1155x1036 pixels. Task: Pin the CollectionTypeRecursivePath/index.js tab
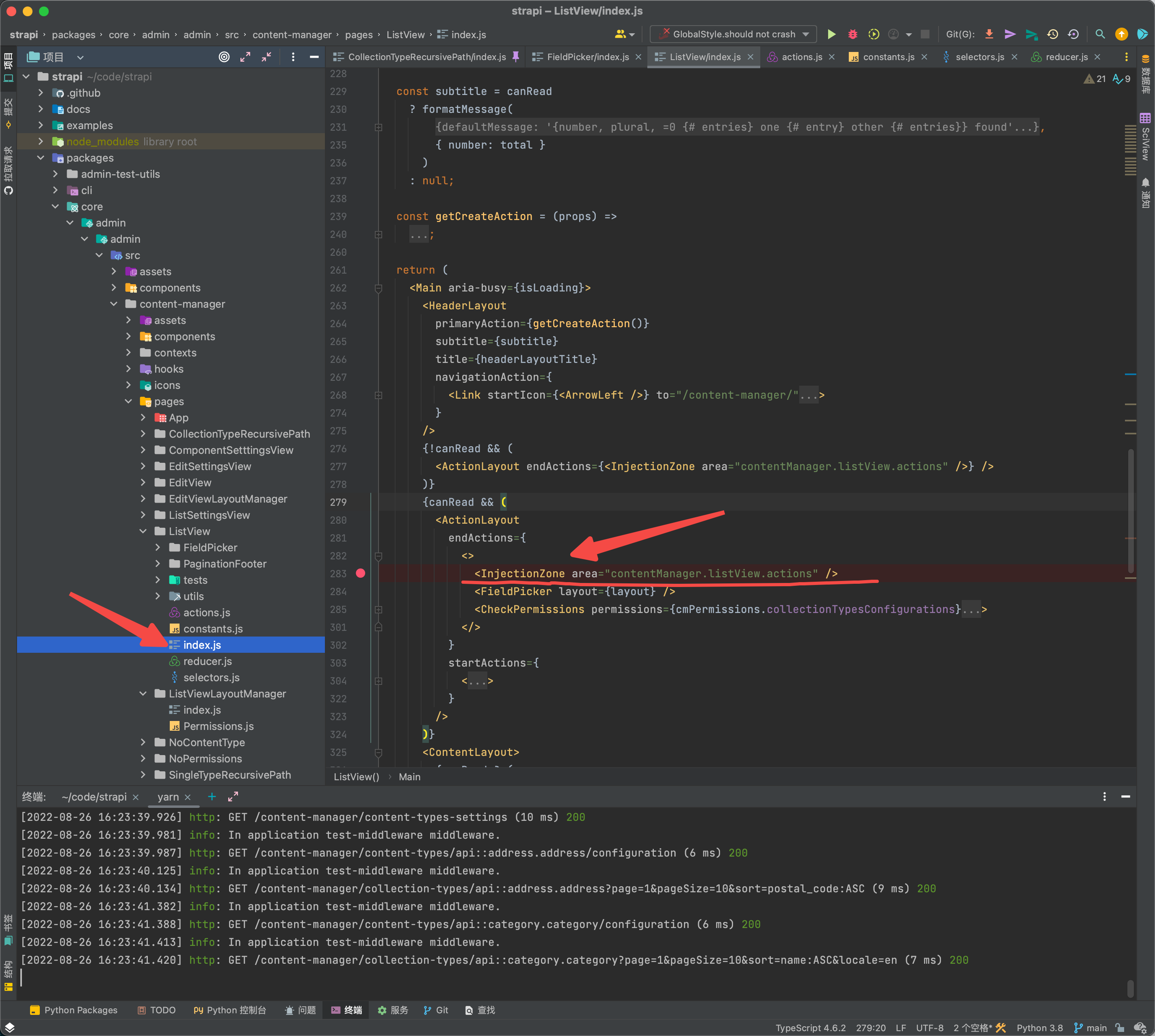516,56
